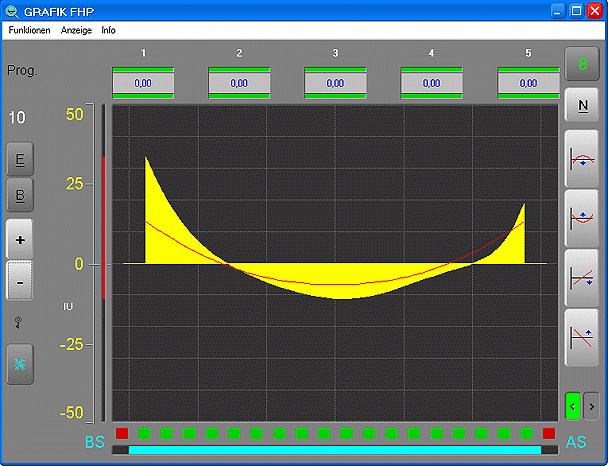Click the cyan snowflake icon button
608x466 pixels.
(20, 364)
